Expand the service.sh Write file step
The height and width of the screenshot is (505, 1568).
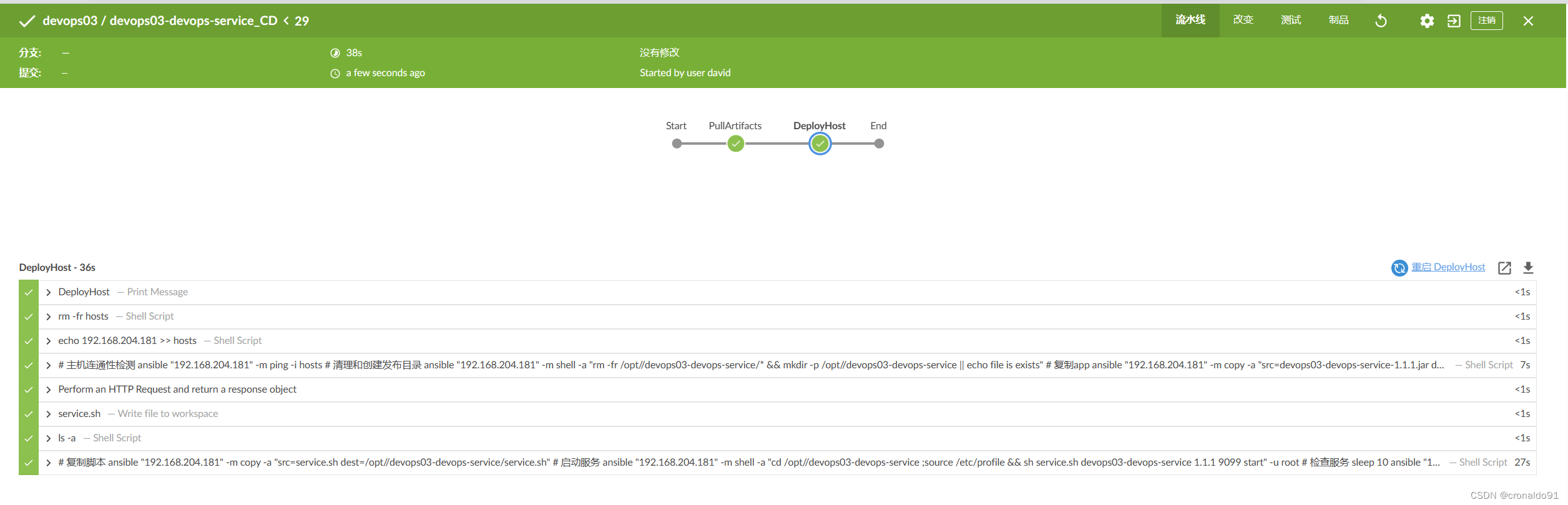pos(48,414)
